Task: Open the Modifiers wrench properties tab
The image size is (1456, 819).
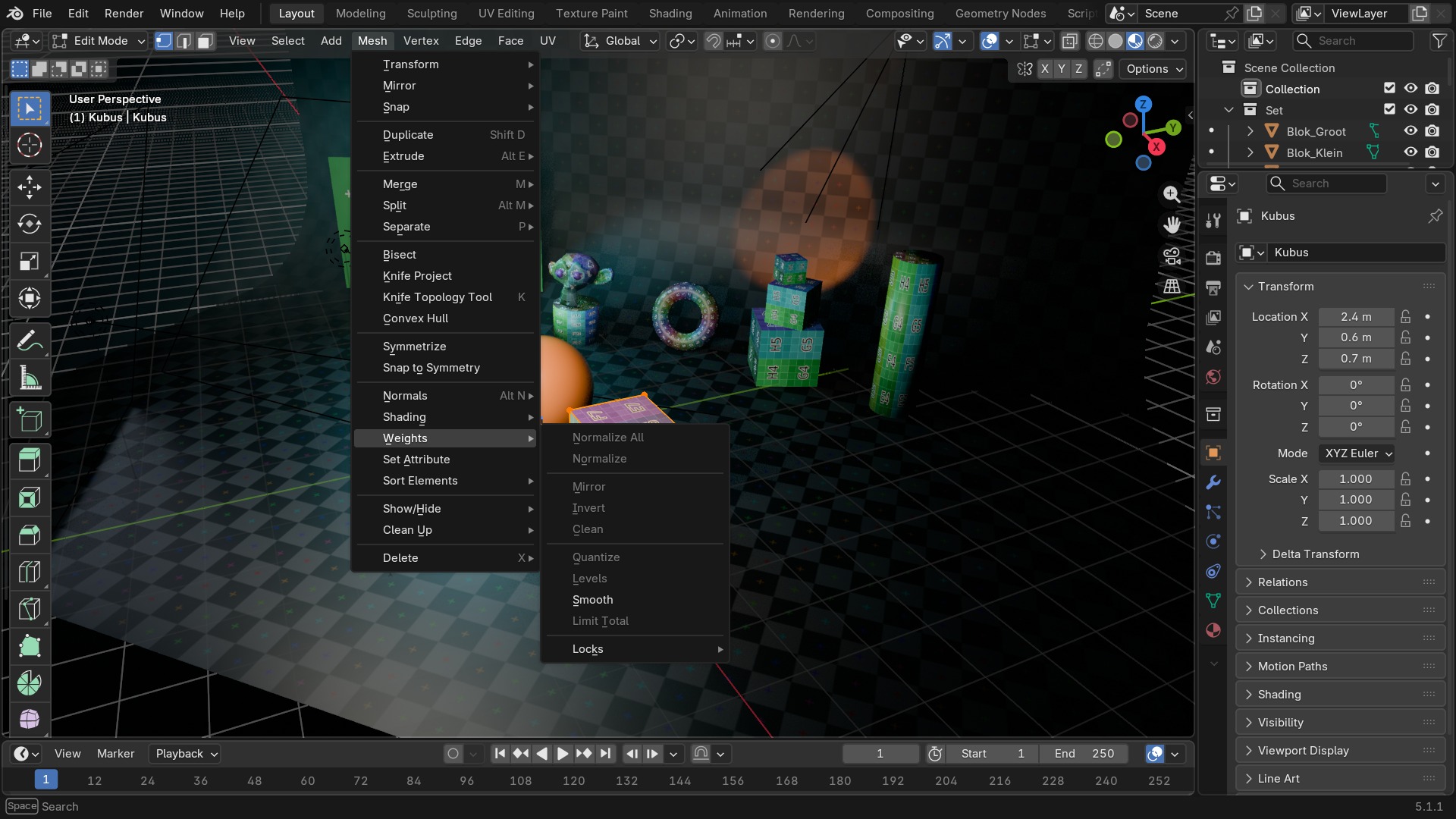Action: pos(1213,482)
